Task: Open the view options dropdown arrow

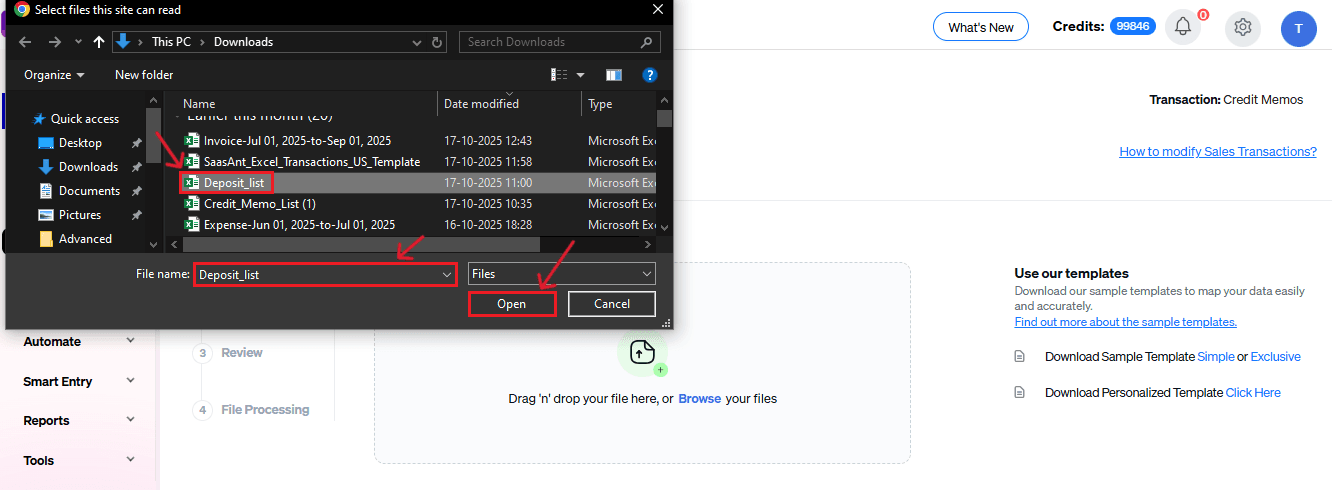Action: pos(581,75)
